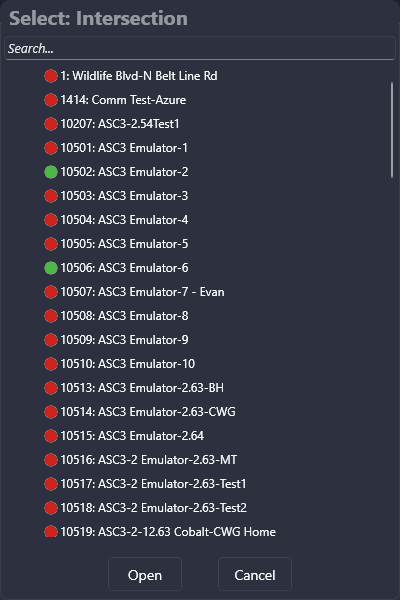
Task: Click the Open button
Action: click(x=145, y=574)
